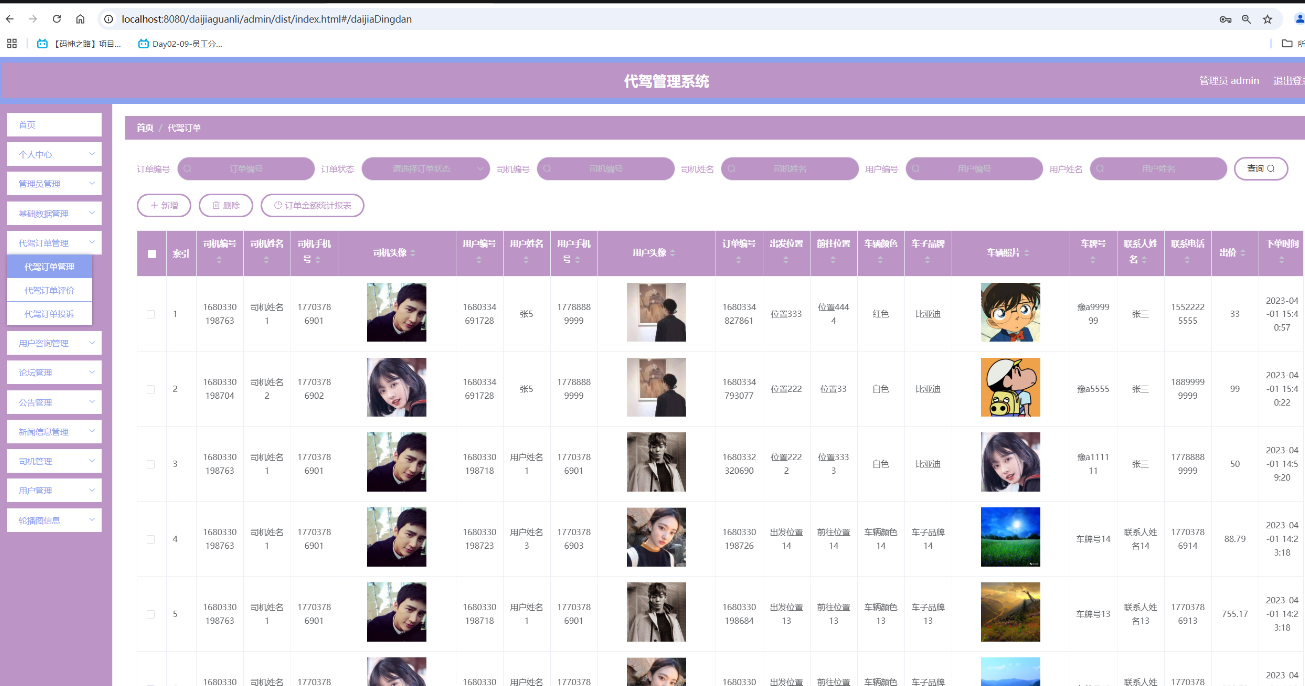
Task: Open the 订单状态 status dropdown
Action: point(426,169)
